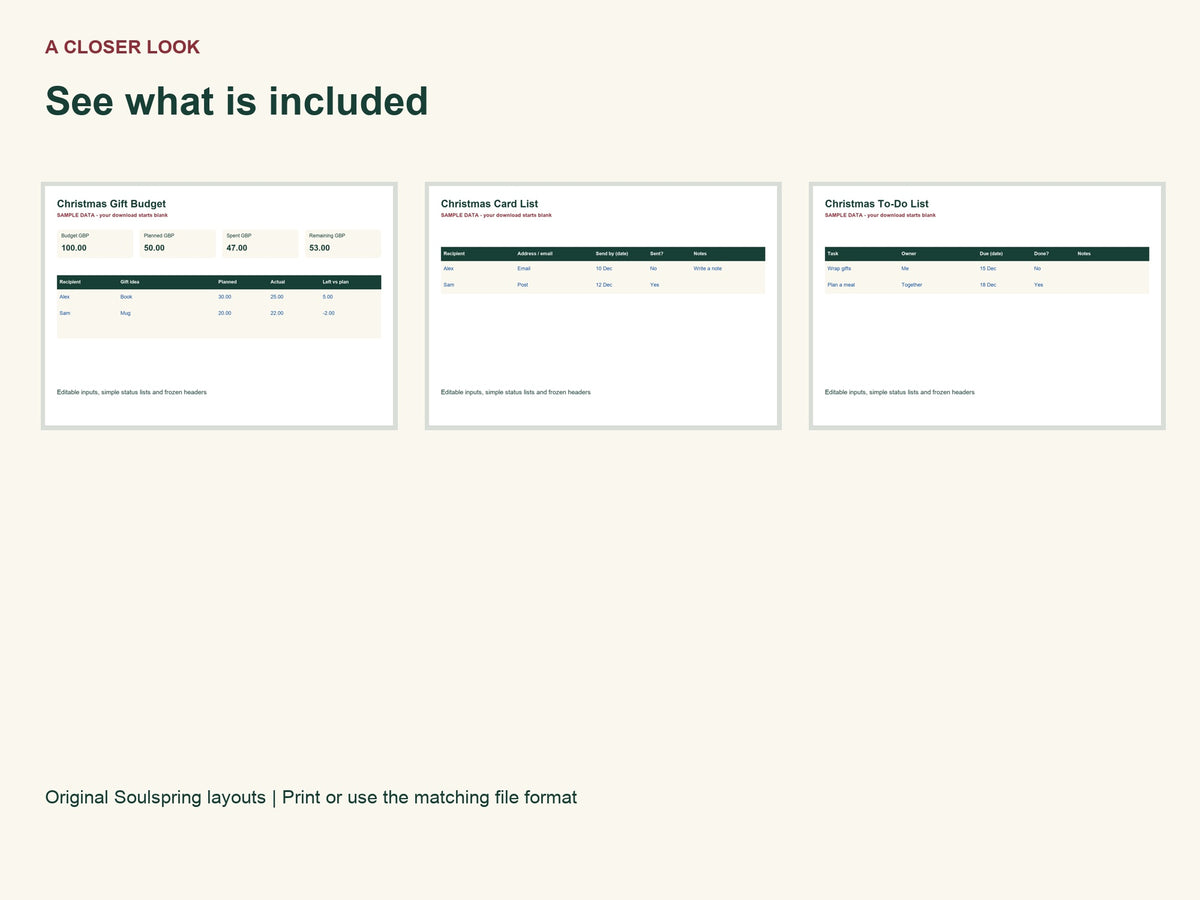1200x900 pixels.
Task: Select the Remaining GBP 53.00 card
Action: pos(343,243)
